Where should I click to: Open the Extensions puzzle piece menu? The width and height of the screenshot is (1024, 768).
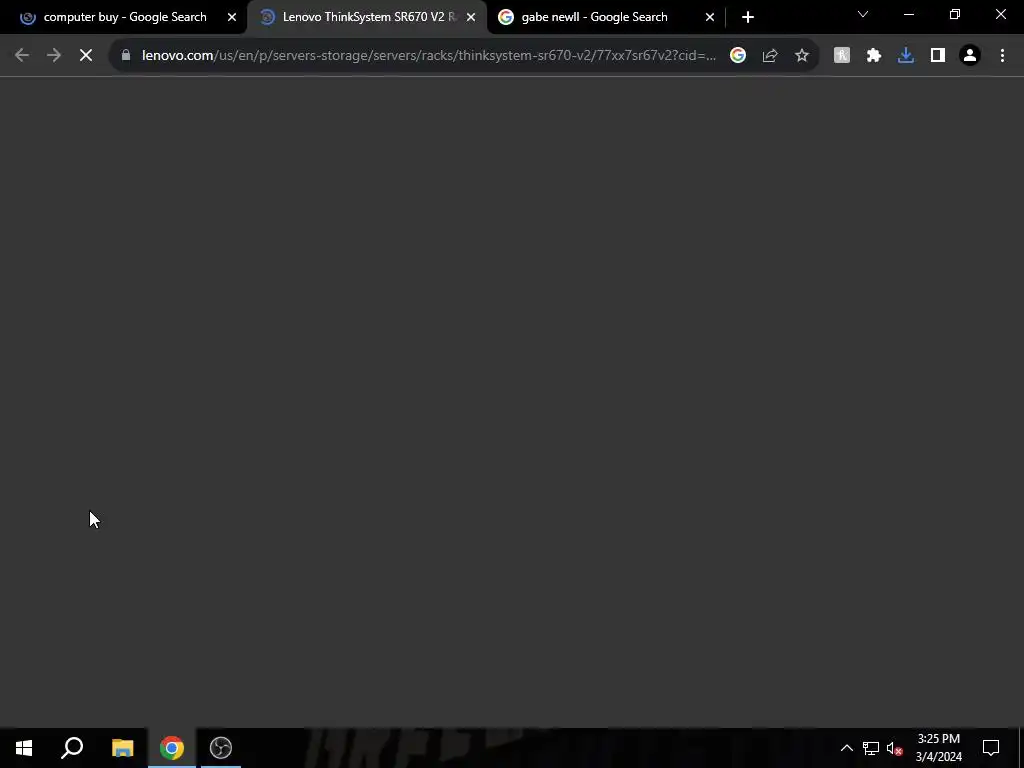coord(874,56)
